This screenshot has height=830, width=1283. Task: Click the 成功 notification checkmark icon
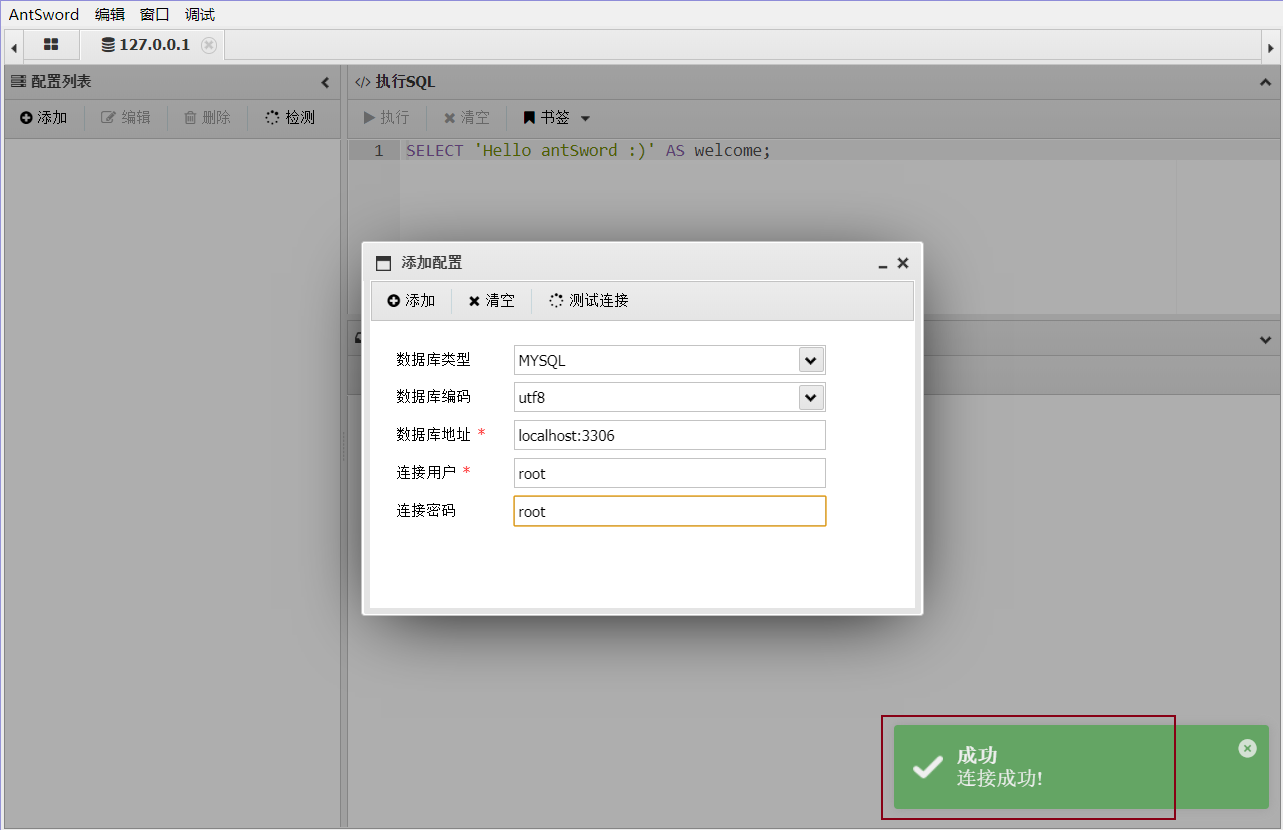pyautogui.click(x=928, y=767)
